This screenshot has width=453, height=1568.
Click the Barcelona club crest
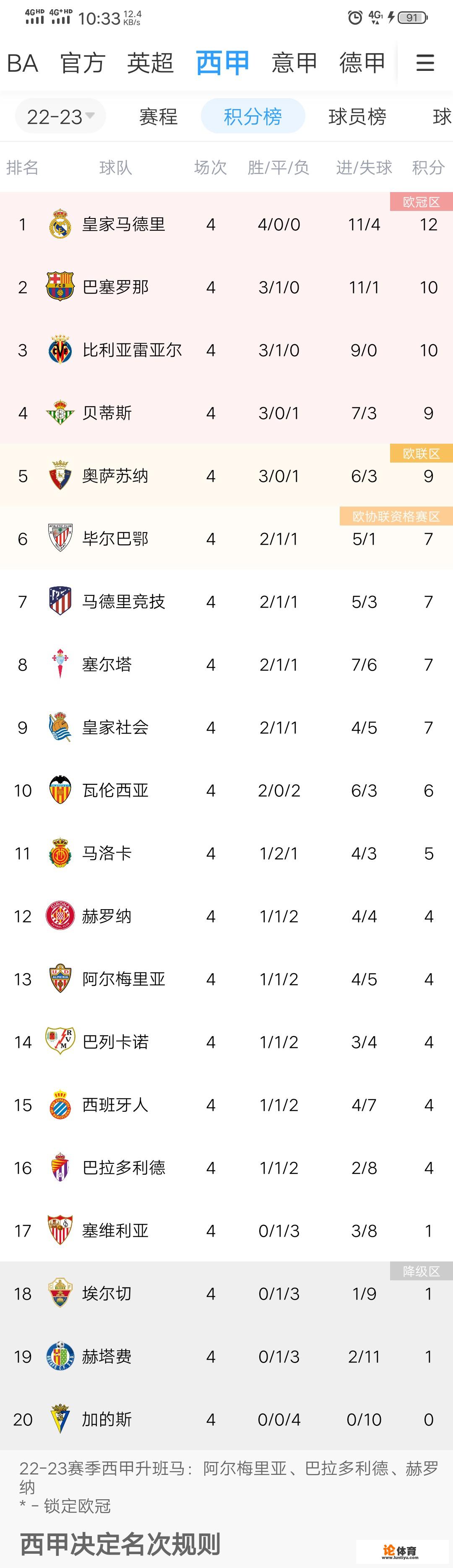60,287
